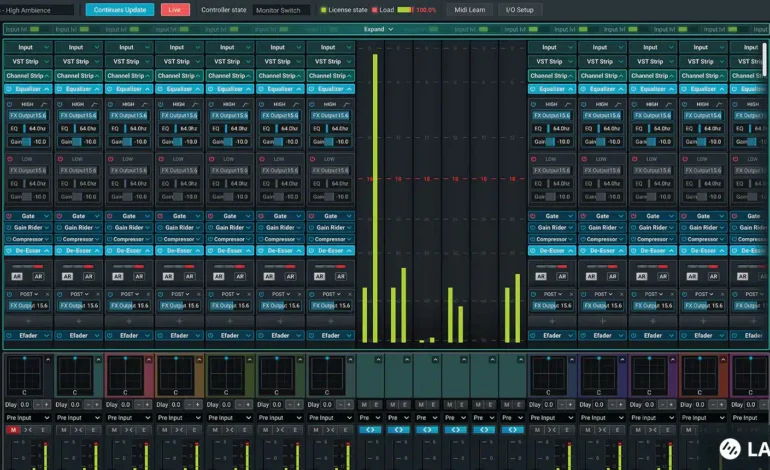Unmute the first channel with red M
The height and width of the screenshot is (470, 770).
[13, 430]
